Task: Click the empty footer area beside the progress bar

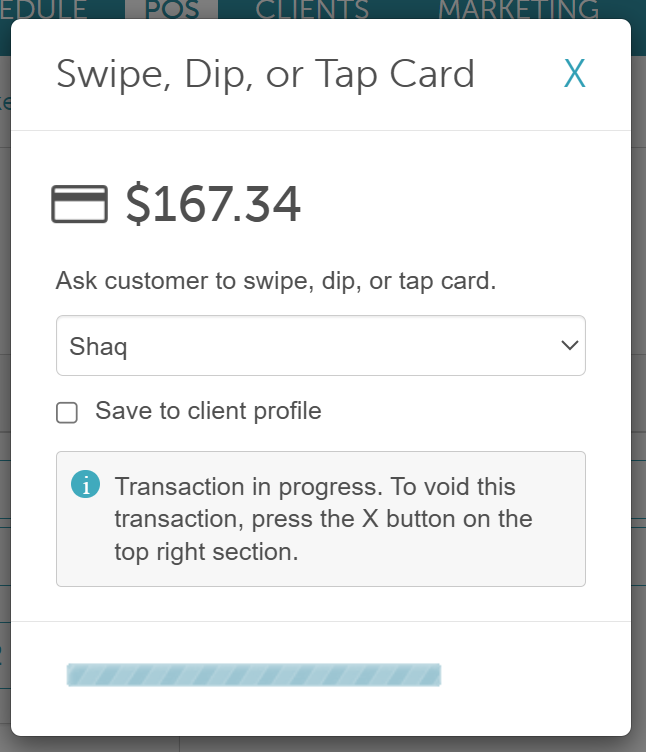Action: [x=532, y=675]
